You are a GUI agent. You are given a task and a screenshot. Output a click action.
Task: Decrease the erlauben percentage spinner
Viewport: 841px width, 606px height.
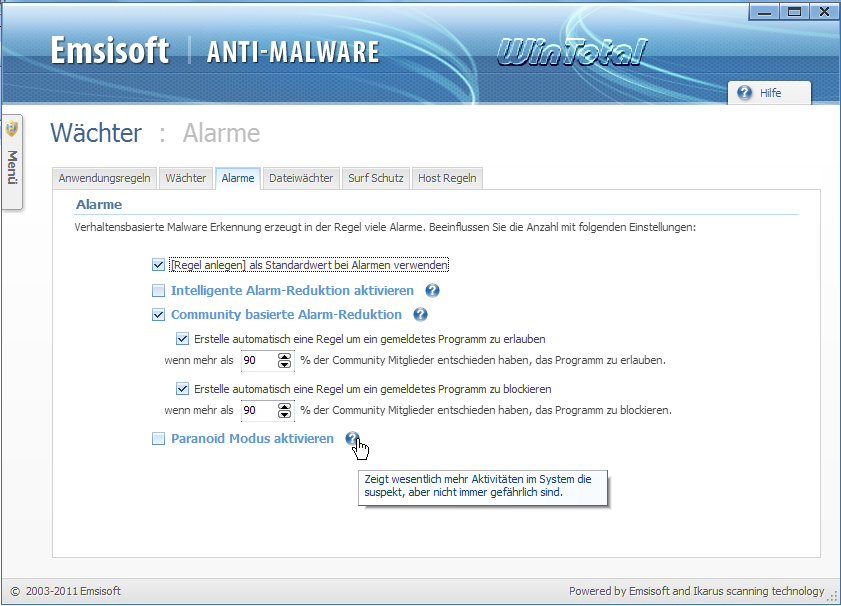(x=284, y=364)
